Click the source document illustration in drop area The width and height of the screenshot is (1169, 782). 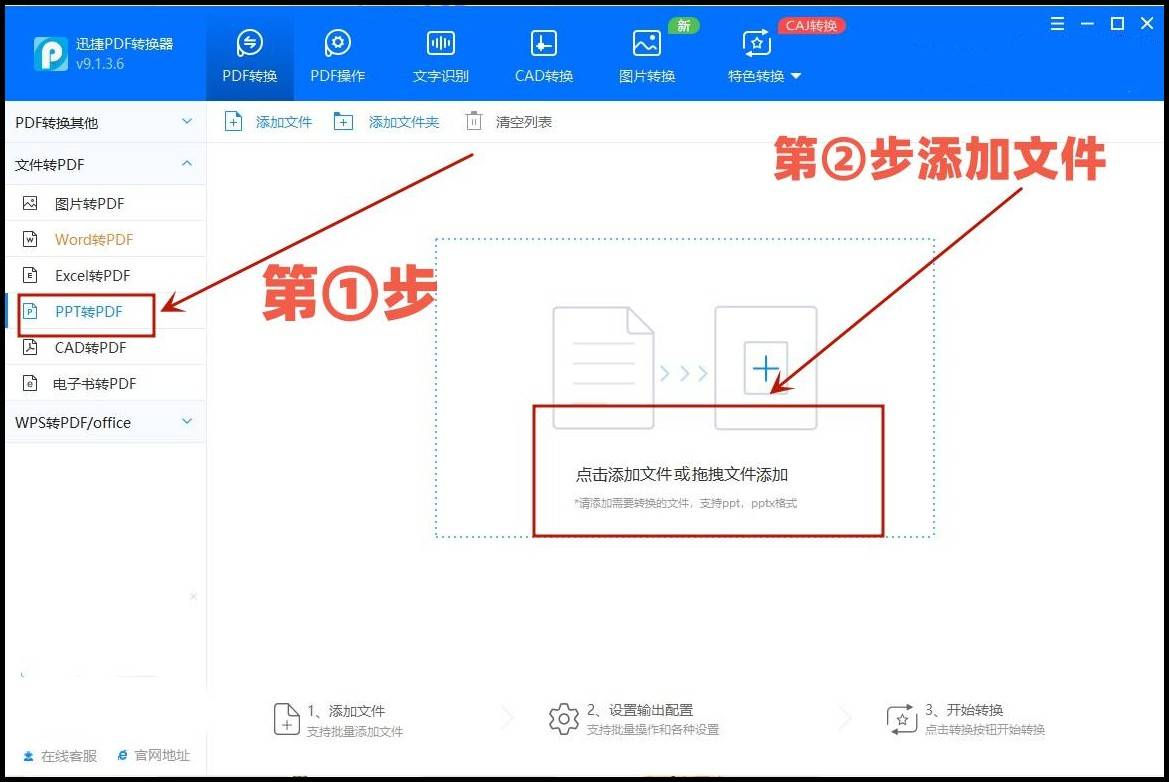pyautogui.click(x=603, y=368)
